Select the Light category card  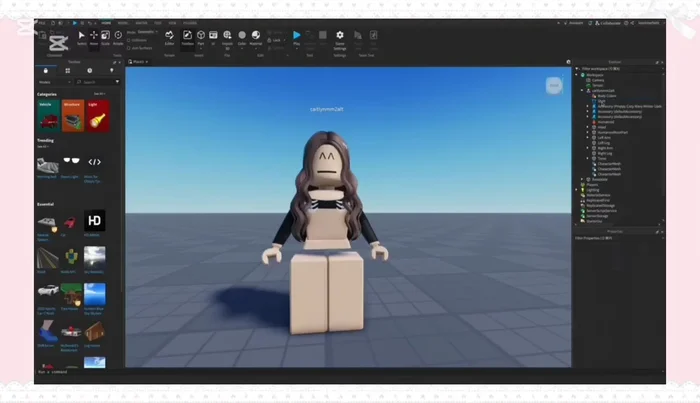click(98, 116)
